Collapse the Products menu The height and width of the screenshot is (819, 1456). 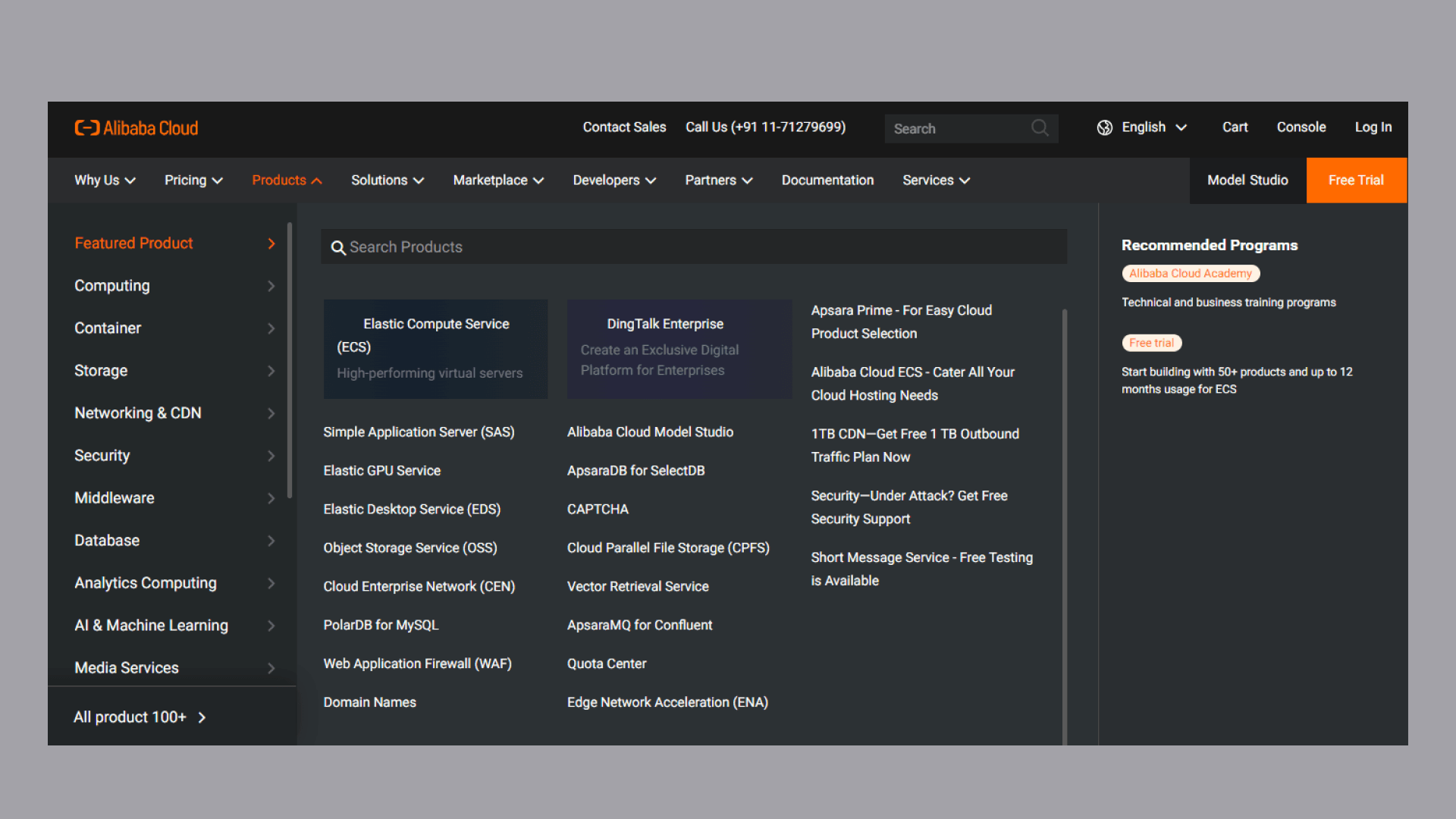[287, 180]
